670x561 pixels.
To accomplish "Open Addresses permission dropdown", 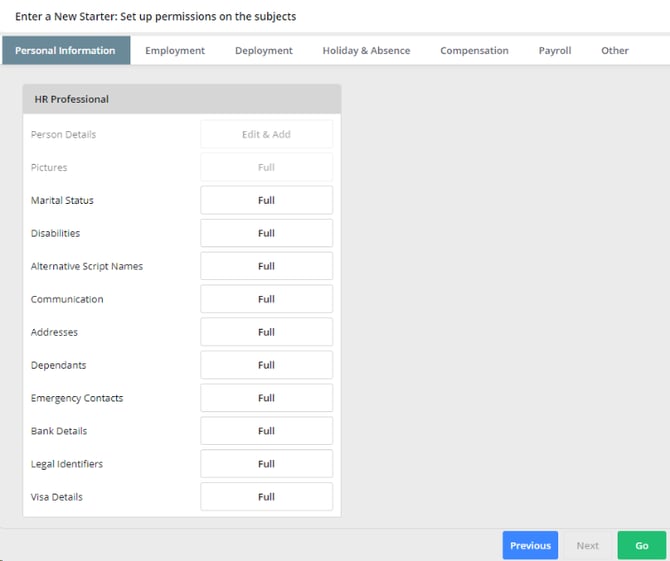I will click(266, 332).
